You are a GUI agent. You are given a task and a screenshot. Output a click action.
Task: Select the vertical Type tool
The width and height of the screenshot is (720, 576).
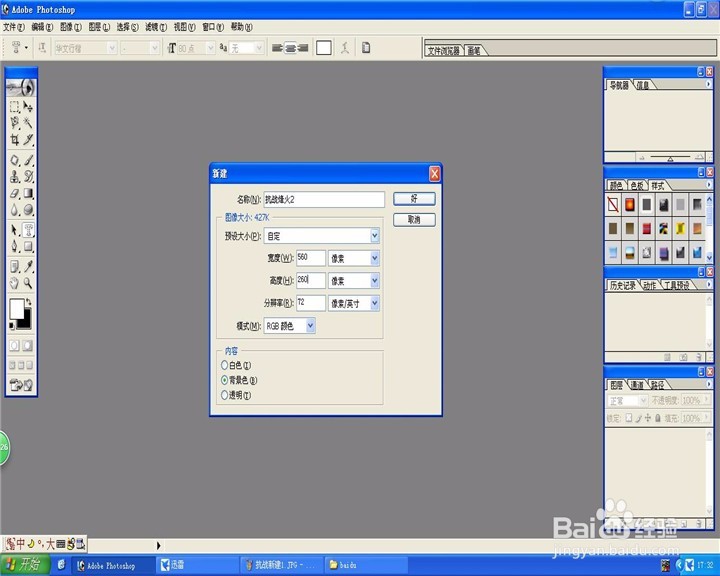tap(28, 230)
